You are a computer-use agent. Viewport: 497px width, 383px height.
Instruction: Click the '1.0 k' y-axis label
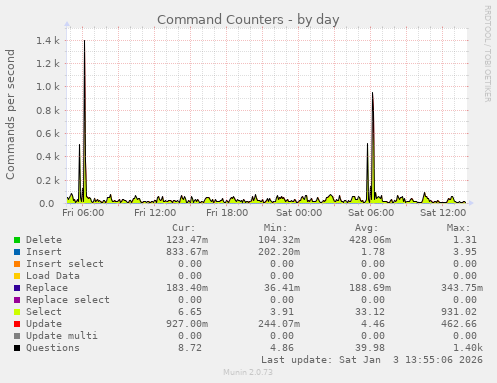[48, 87]
